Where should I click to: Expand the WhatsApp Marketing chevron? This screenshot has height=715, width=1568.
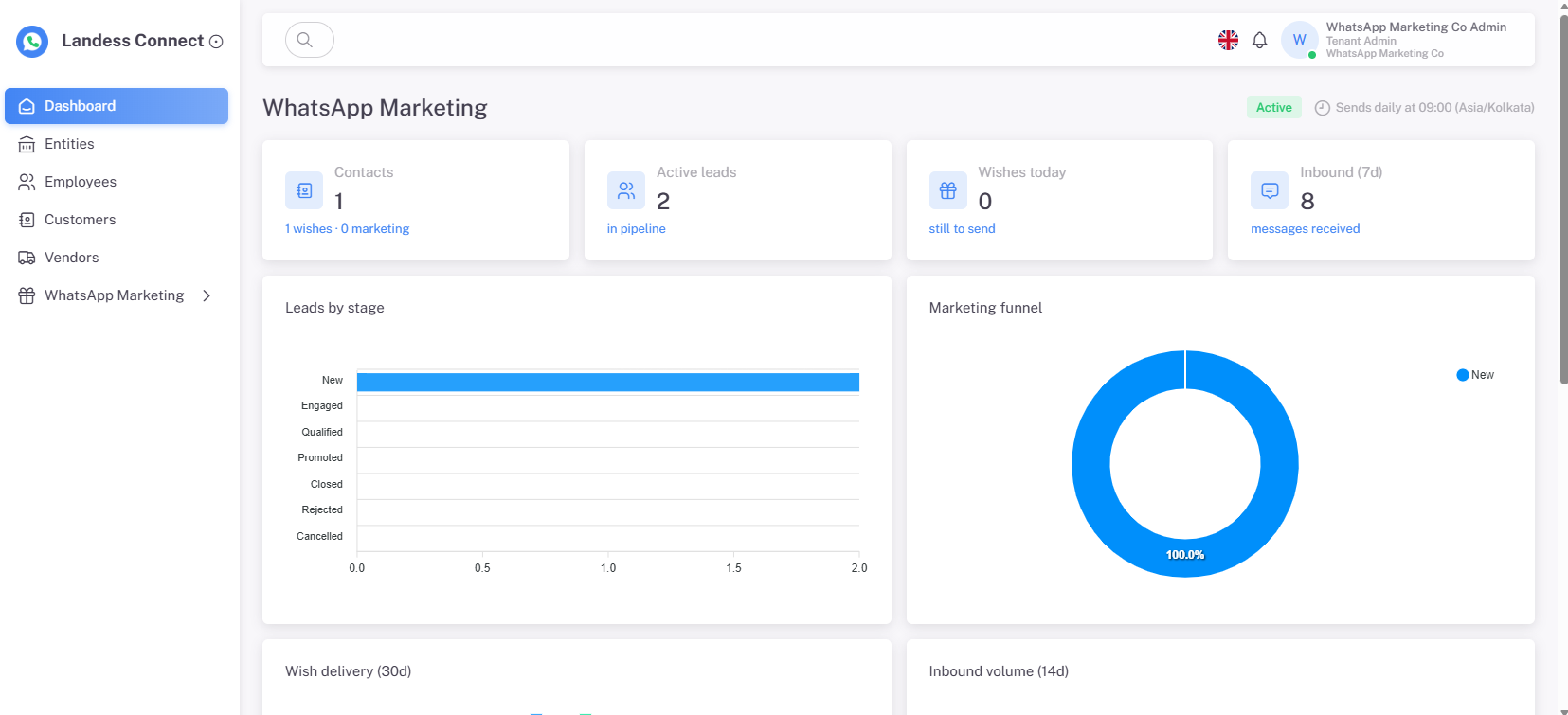pyautogui.click(x=207, y=295)
